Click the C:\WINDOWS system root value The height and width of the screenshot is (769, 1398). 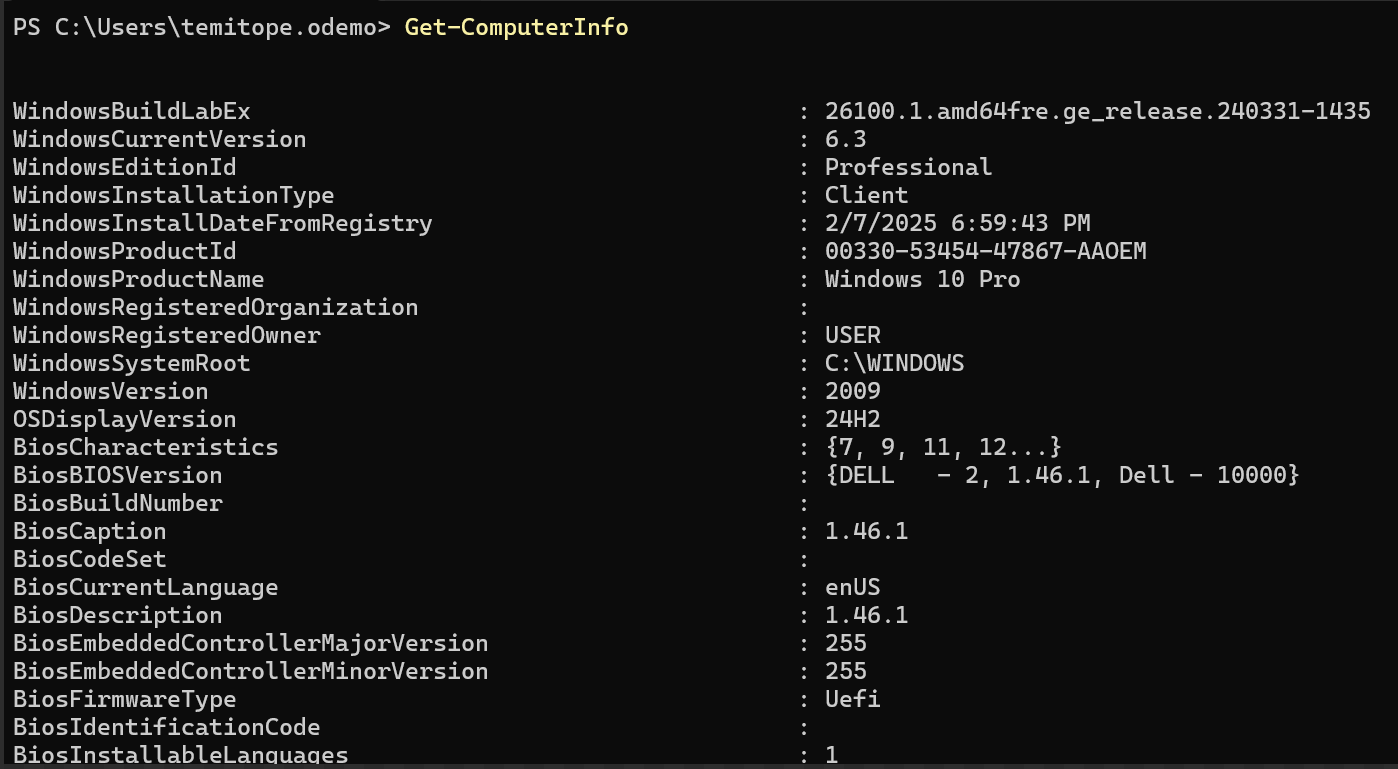tap(894, 363)
